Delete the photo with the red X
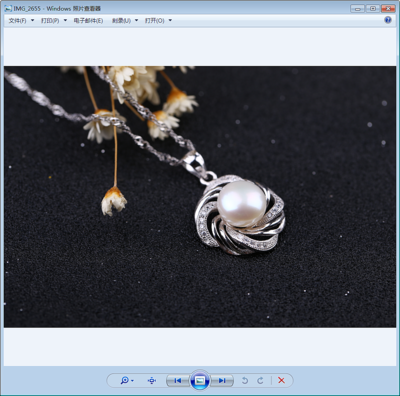 point(281,380)
